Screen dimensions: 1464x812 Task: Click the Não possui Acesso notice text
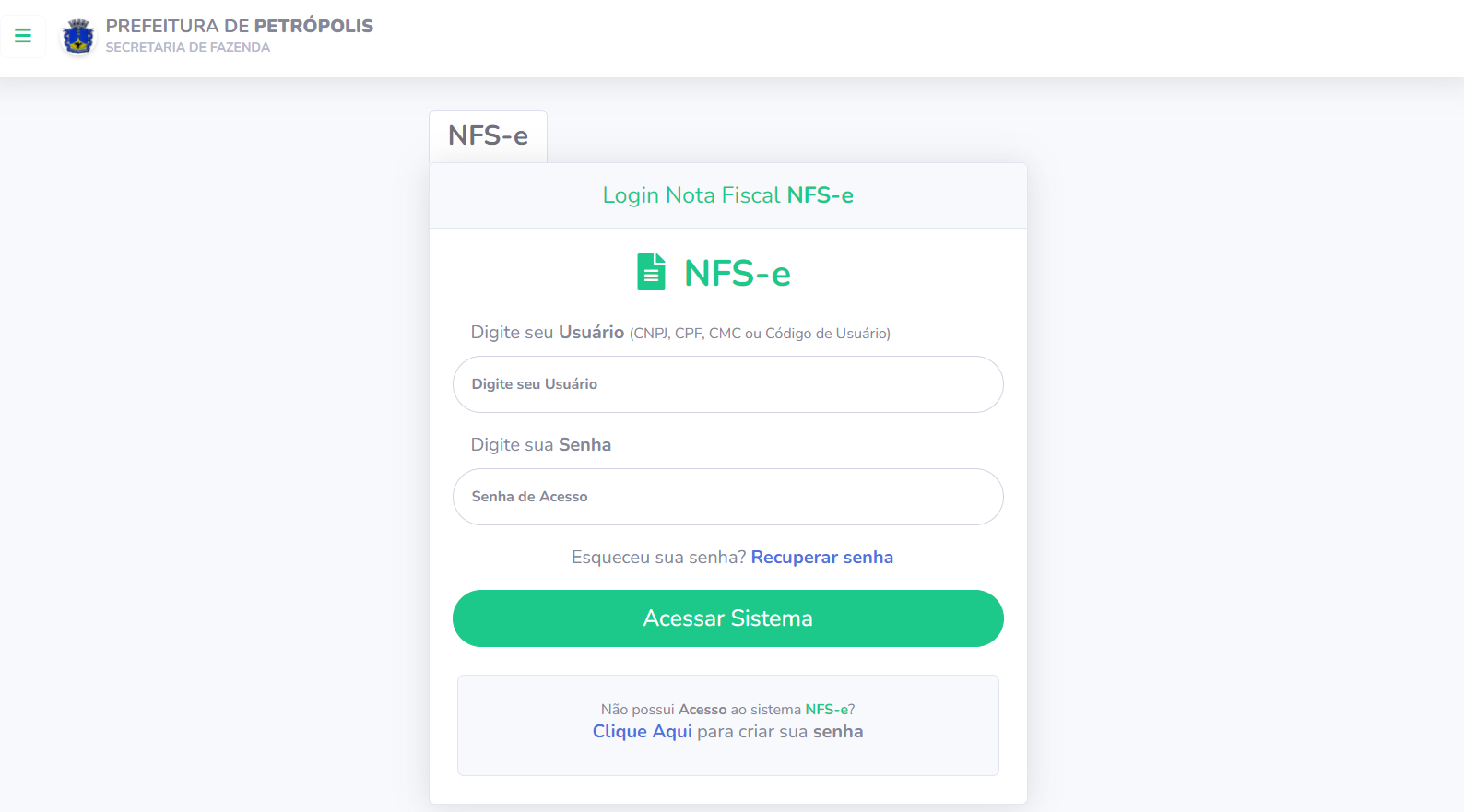click(727, 710)
